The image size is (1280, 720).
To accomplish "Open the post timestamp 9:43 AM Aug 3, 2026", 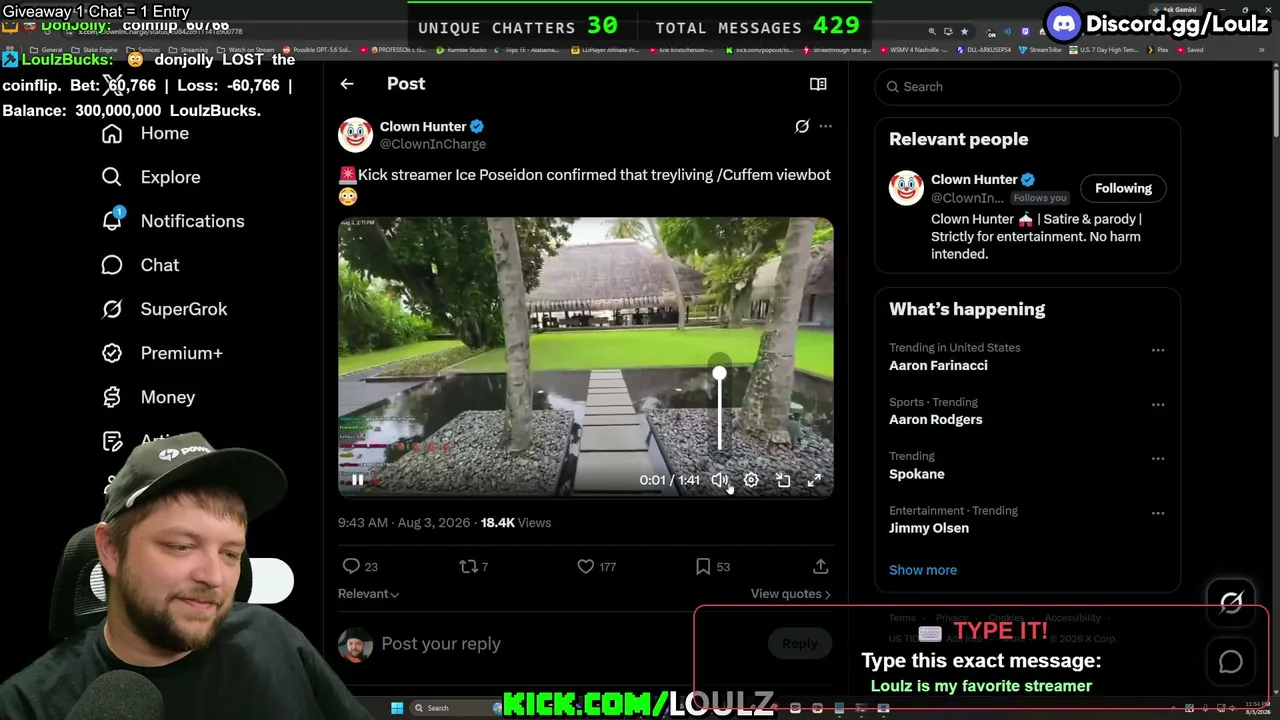I will tap(404, 523).
